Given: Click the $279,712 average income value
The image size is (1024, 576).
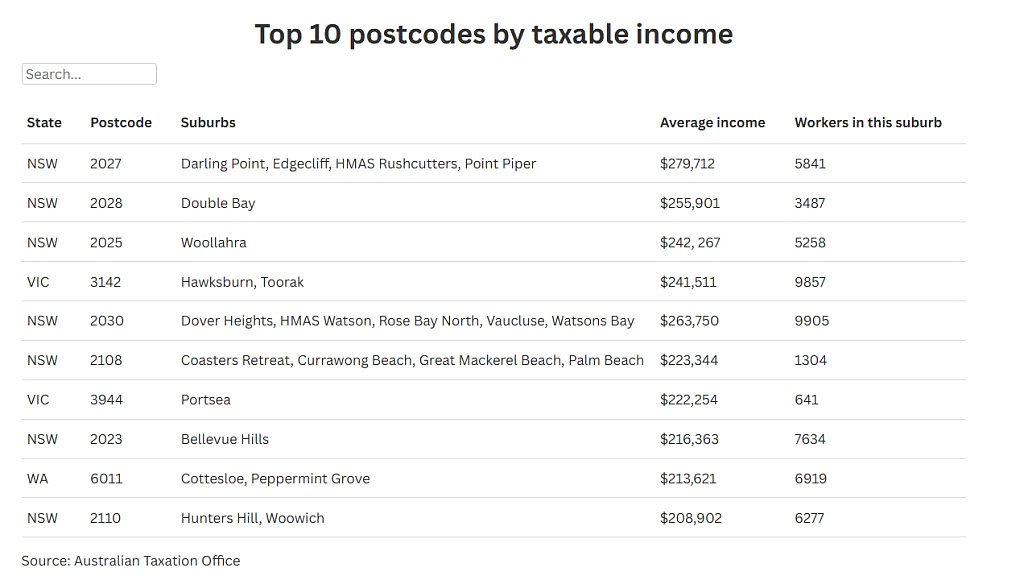Looking at the screenshot, I should click(x=687, y=163).
